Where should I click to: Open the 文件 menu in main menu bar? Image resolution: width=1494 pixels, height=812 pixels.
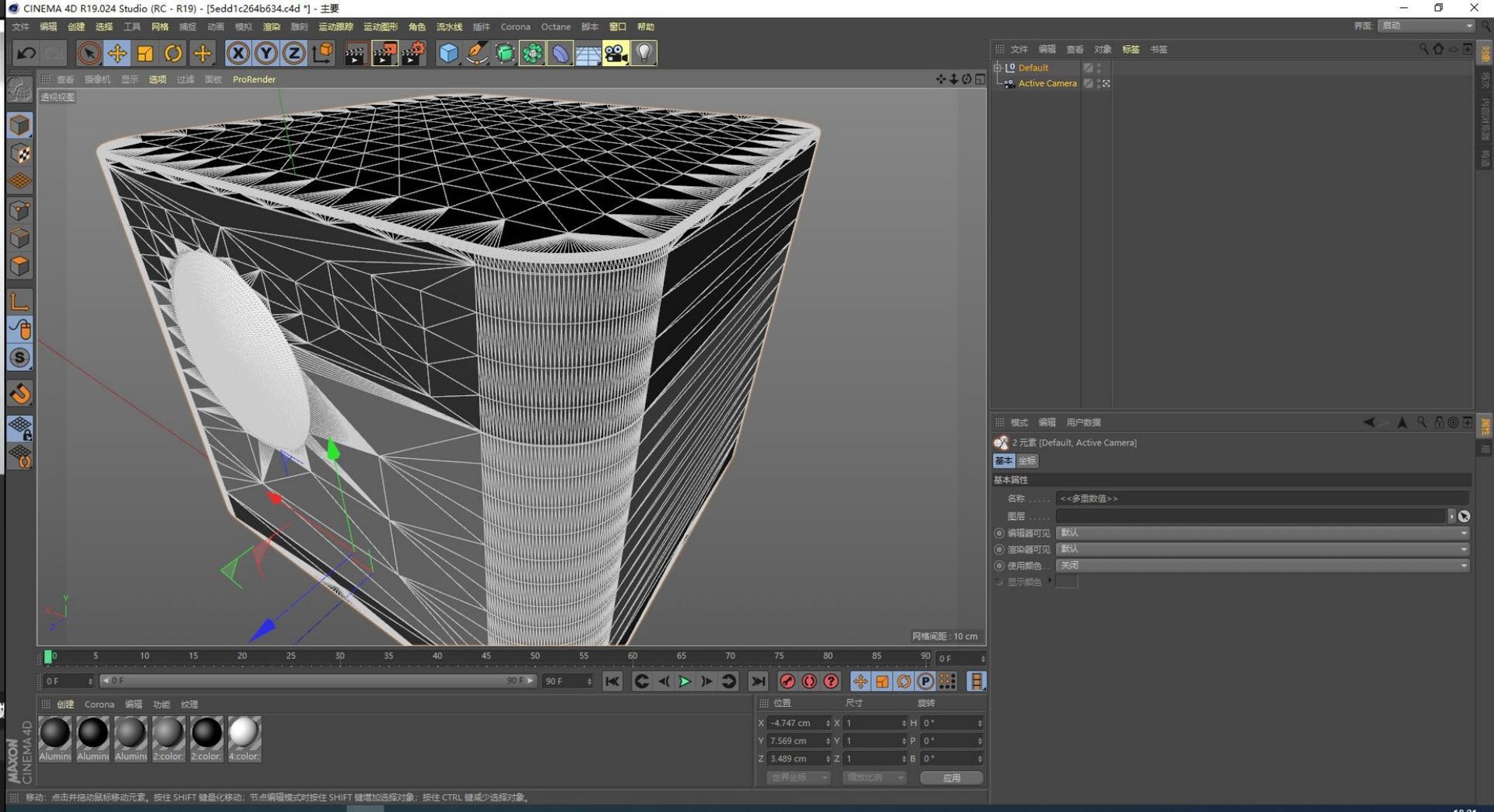(20, 26)
